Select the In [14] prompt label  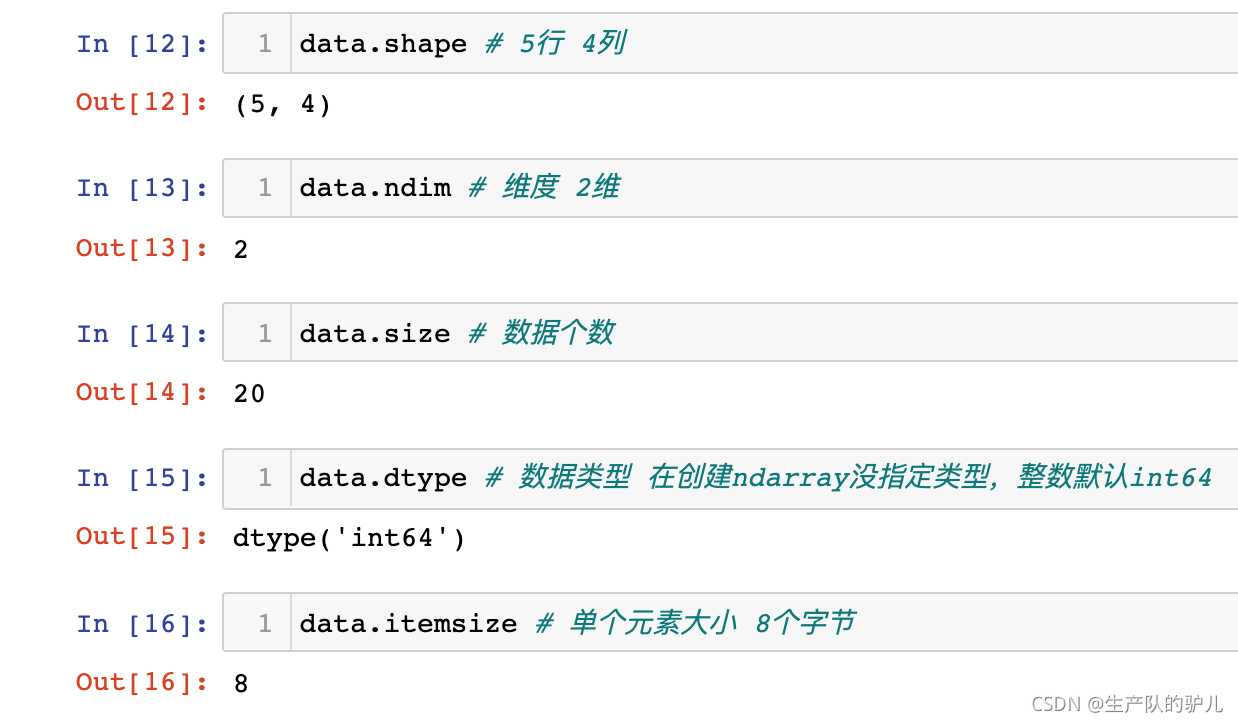(x=143, y=333)
